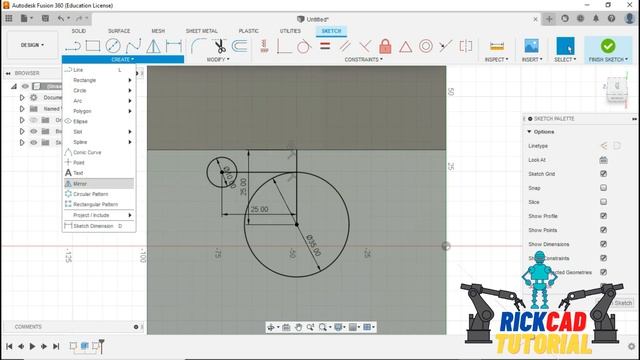Viewport: 640px width, 360px height.
Task: Open the CONSTRAINTS dropdown menu
Action: [x=364, y=60]
